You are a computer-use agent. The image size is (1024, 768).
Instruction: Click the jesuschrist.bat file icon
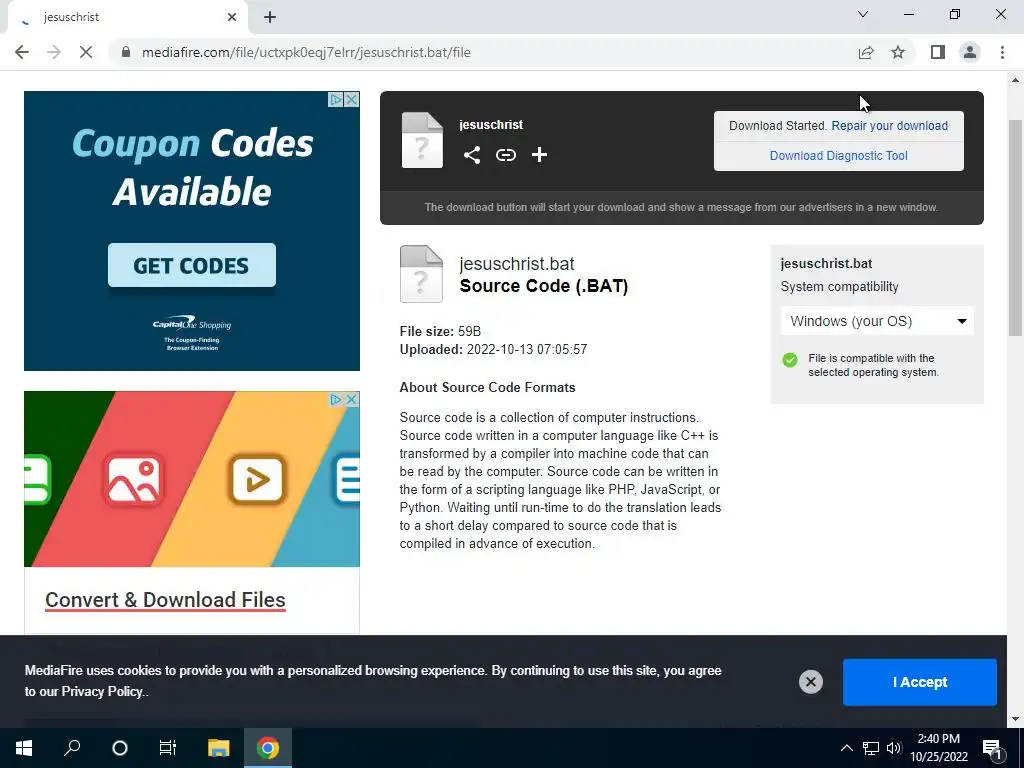click(x=421, y=274)
